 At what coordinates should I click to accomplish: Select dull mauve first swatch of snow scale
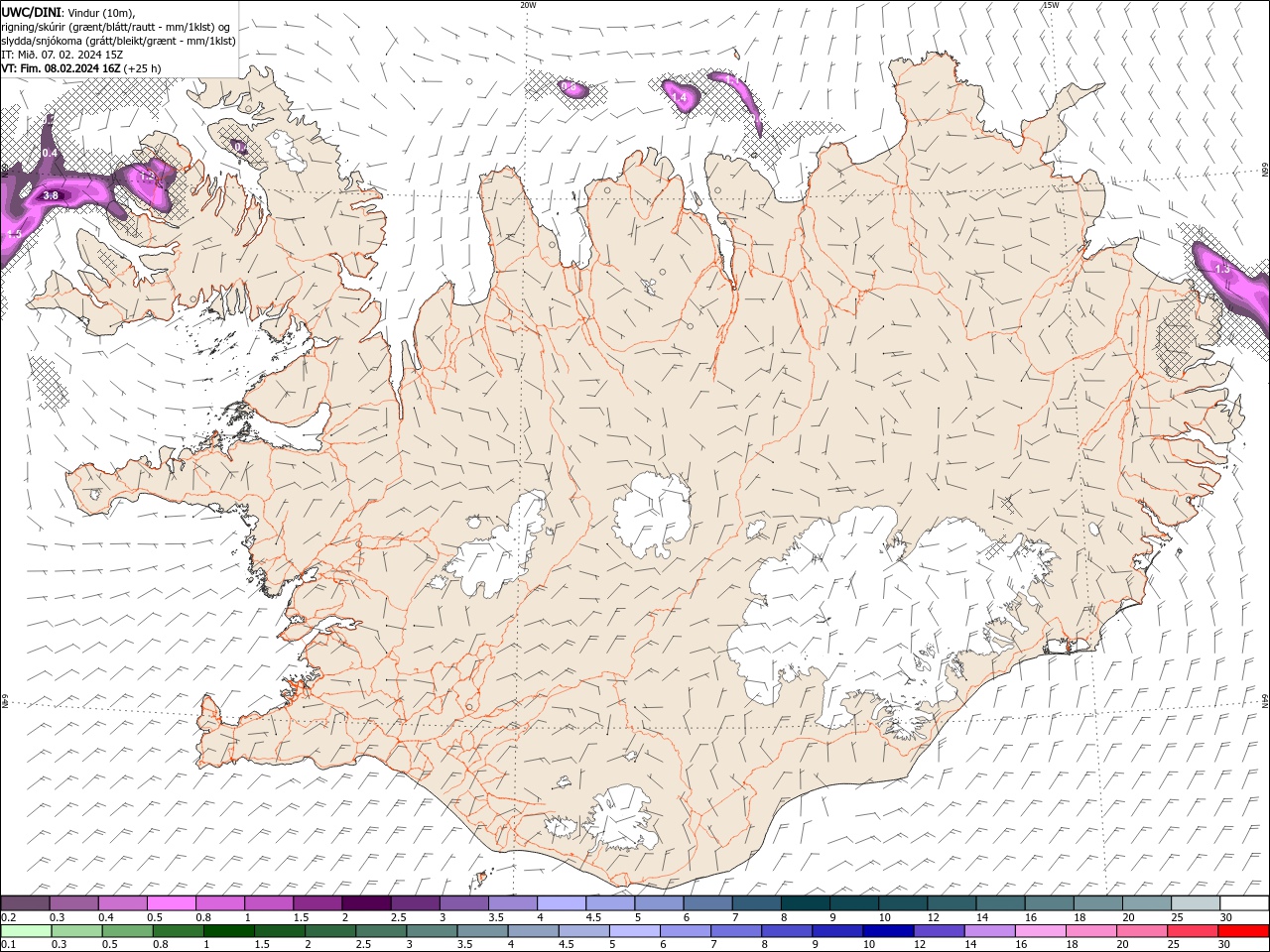tap(25, 903)
